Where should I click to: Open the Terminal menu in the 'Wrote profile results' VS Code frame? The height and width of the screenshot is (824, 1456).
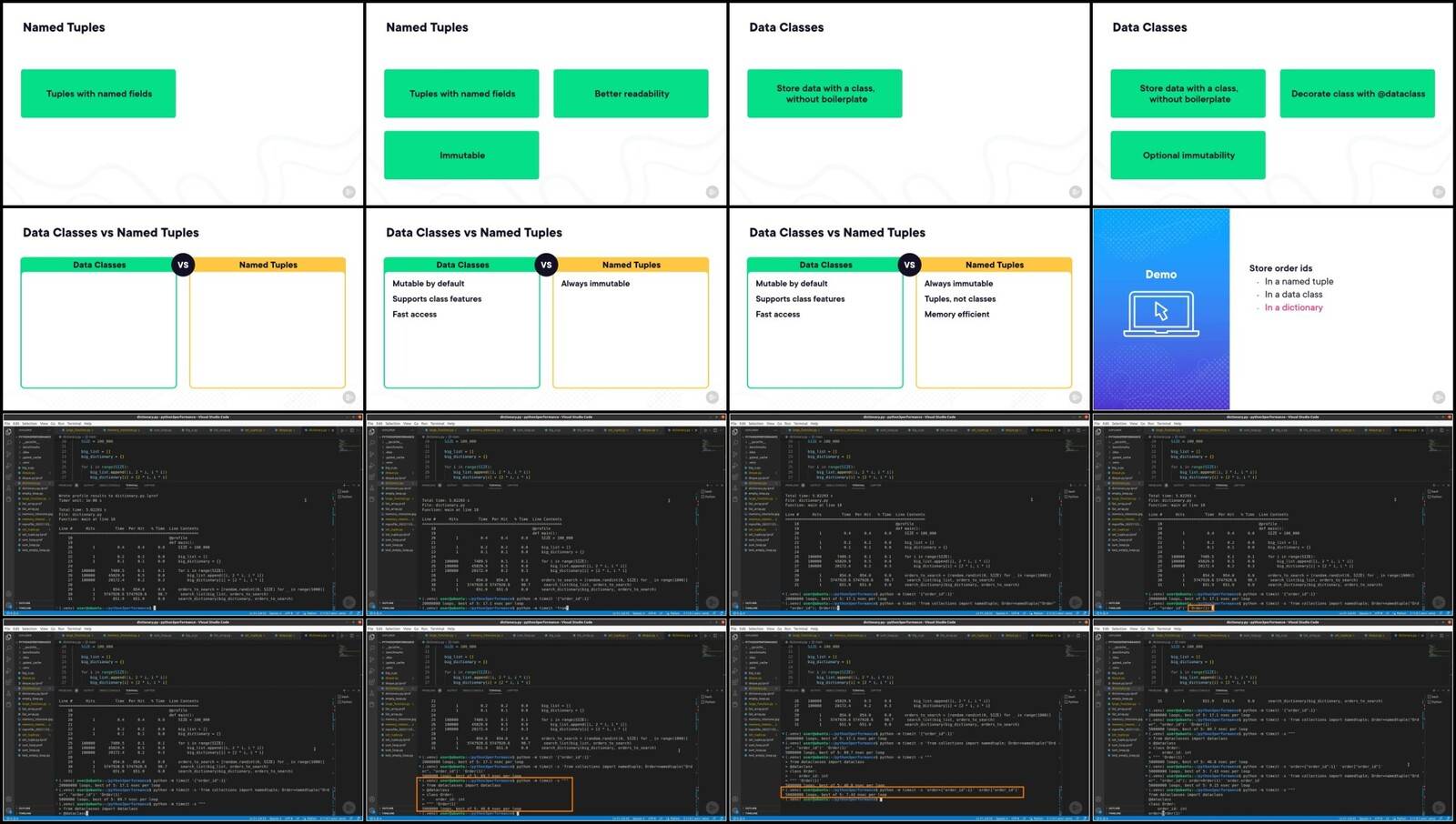pos(75,423)
